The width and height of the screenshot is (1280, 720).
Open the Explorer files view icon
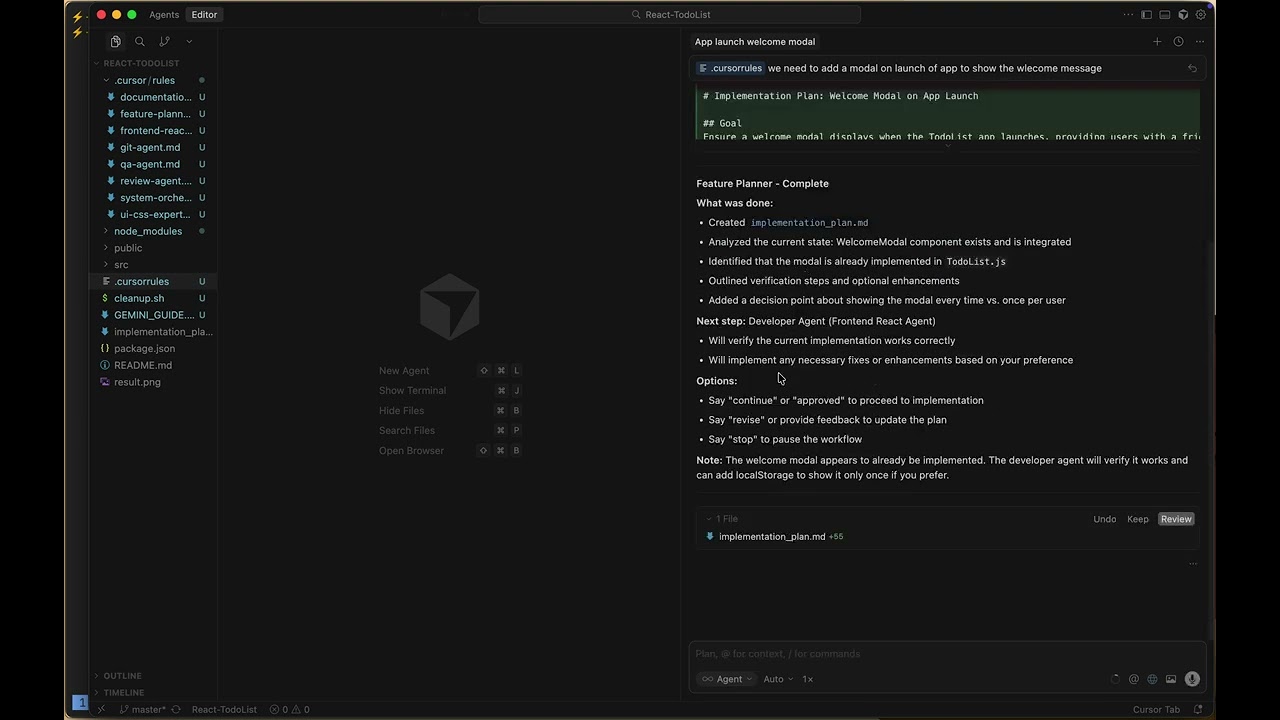tap(116, 41)
